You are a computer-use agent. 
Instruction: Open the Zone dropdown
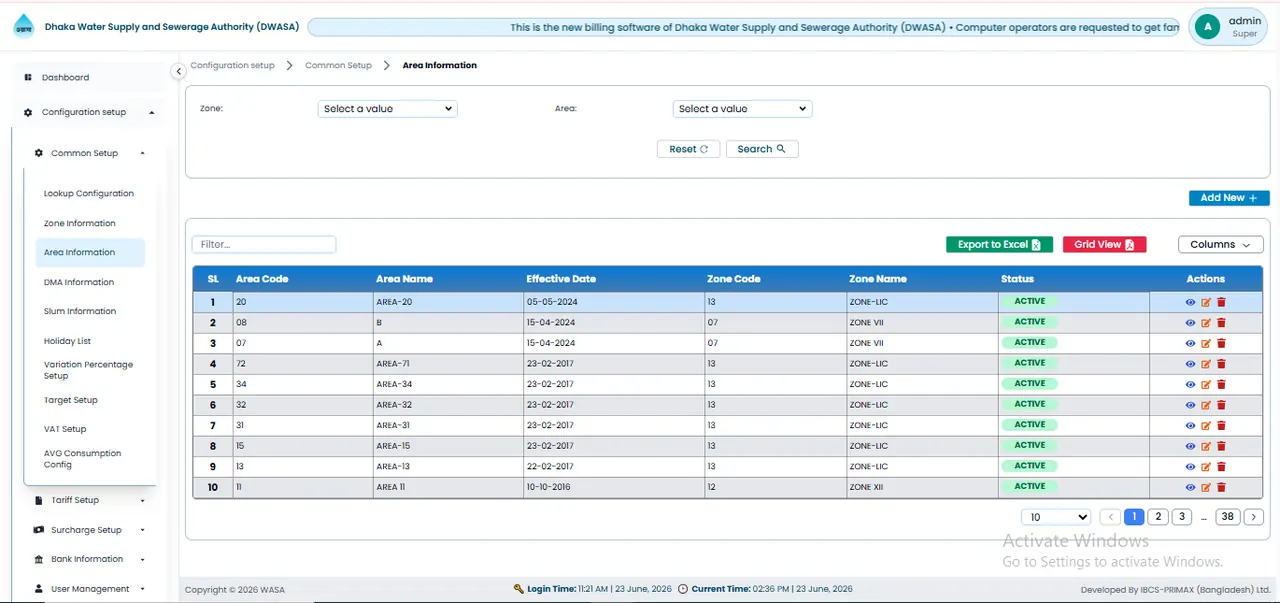tap(387, 109)
